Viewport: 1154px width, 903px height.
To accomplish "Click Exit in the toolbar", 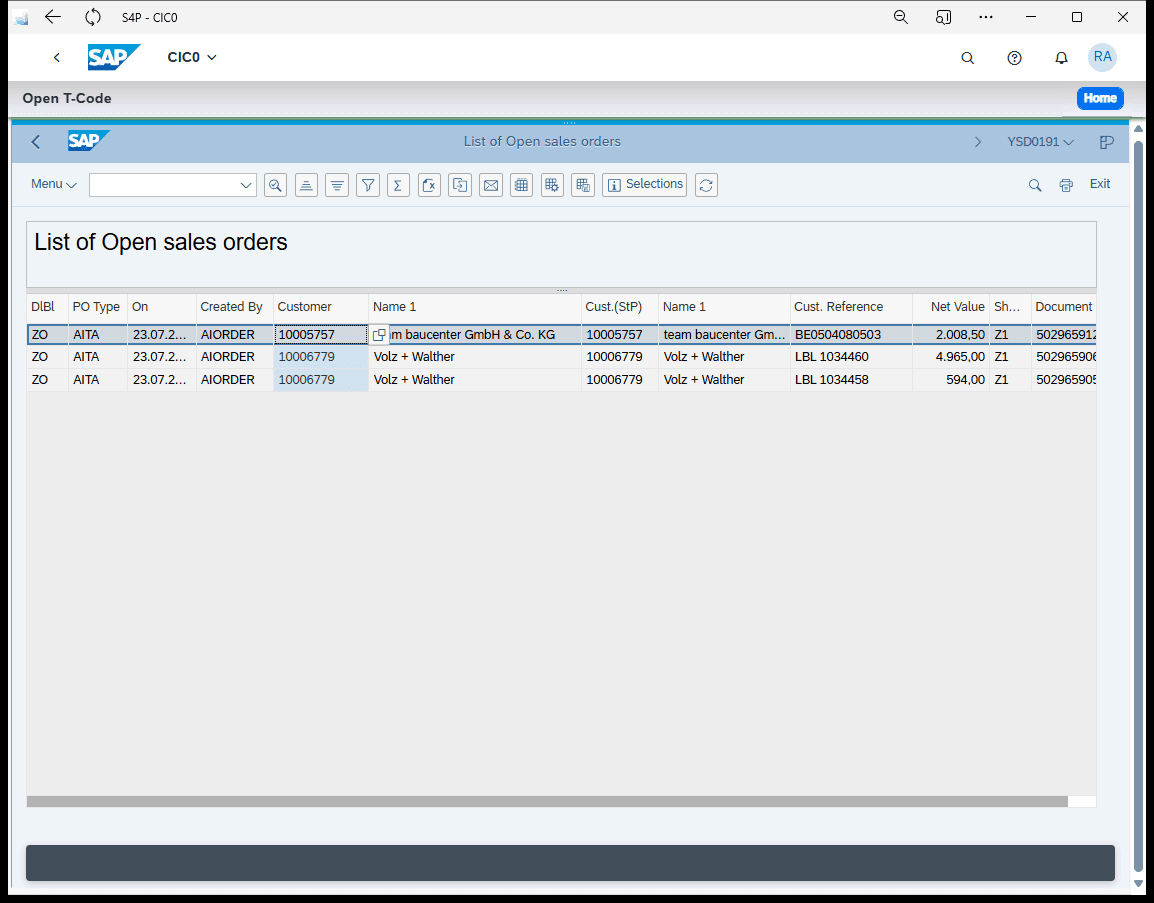I will (1100, 184).
